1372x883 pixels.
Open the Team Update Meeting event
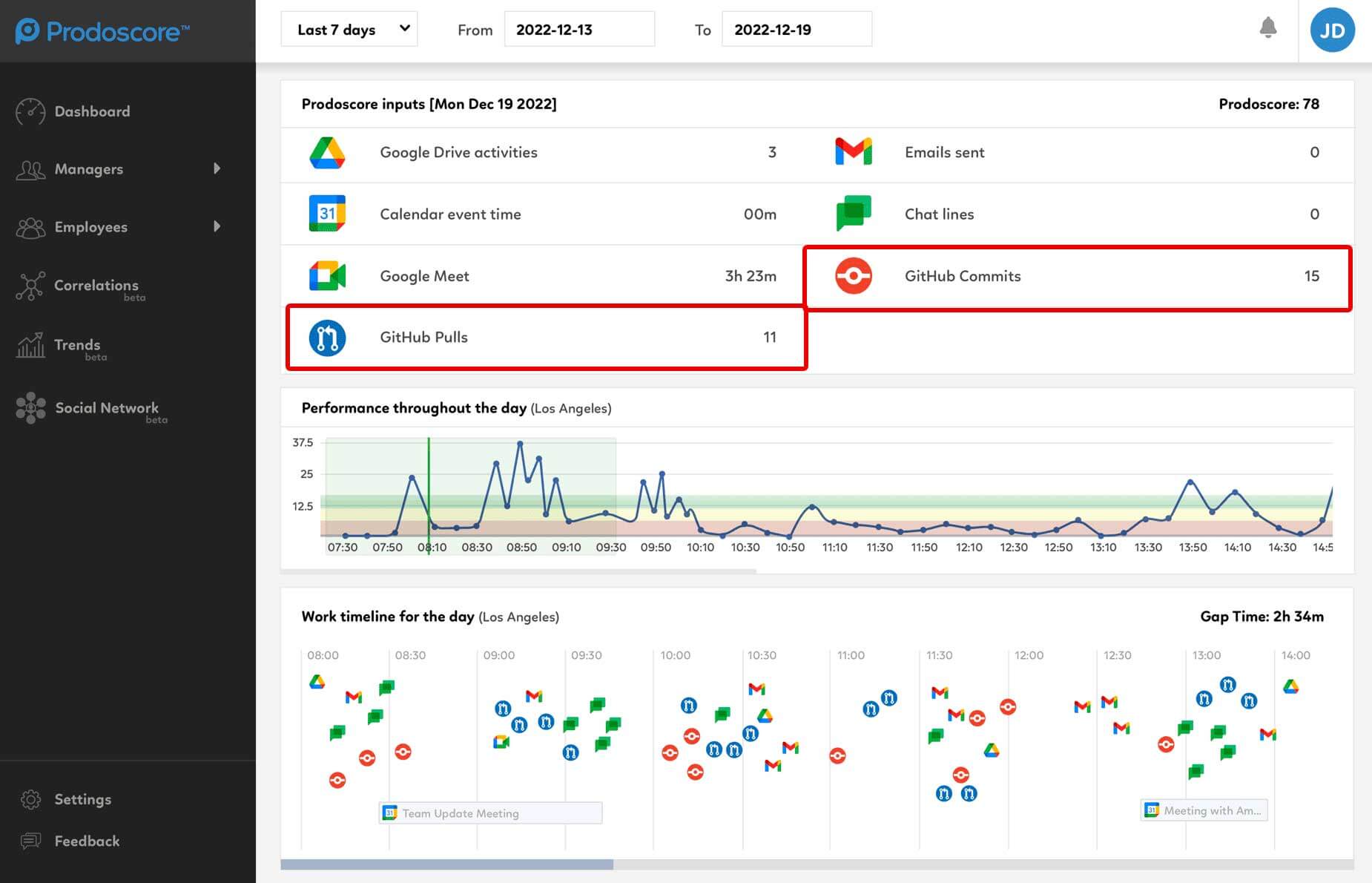click(x=490, y=813)
